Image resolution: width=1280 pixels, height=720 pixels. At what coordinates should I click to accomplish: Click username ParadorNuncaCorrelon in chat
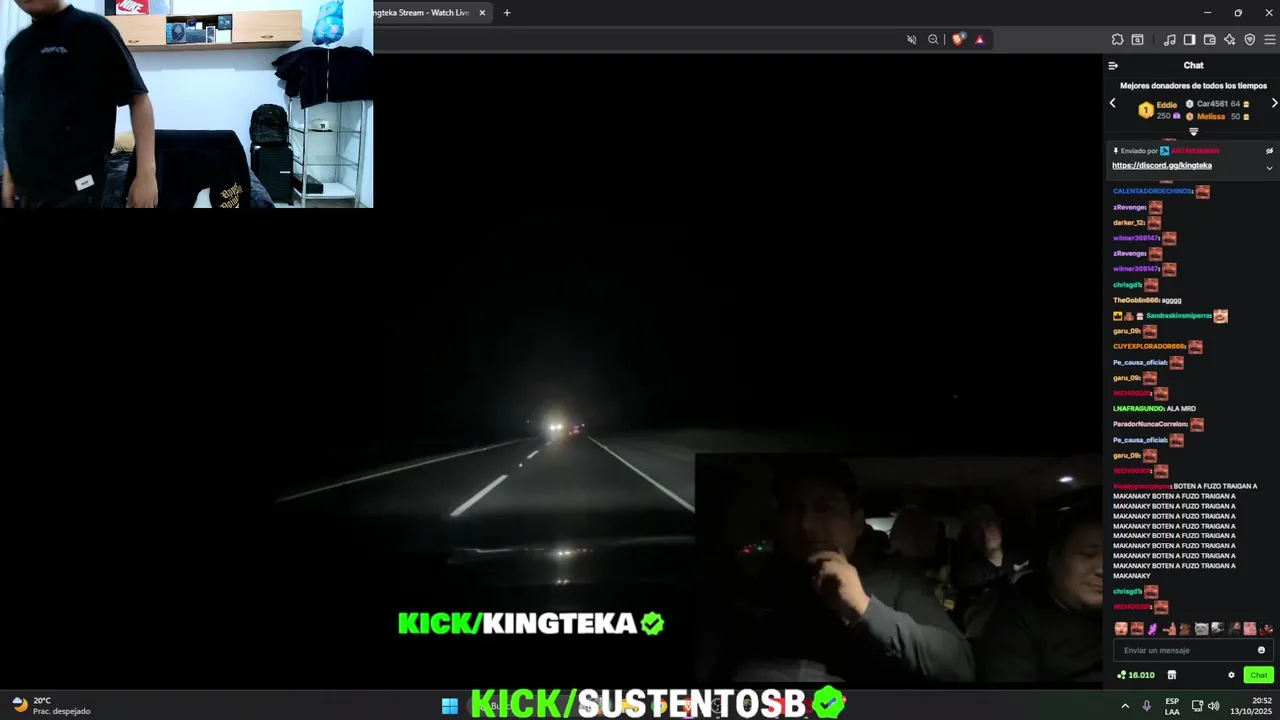tap(1150, 424)
